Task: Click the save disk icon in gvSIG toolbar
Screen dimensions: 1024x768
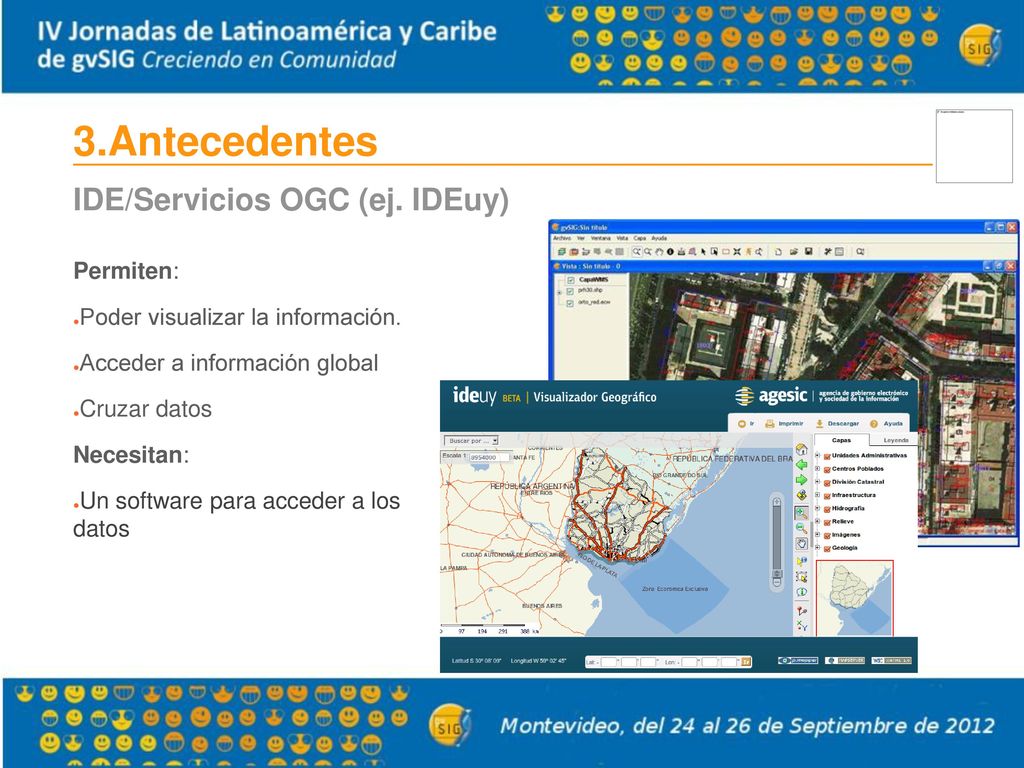Action: (x=808, y=251)
